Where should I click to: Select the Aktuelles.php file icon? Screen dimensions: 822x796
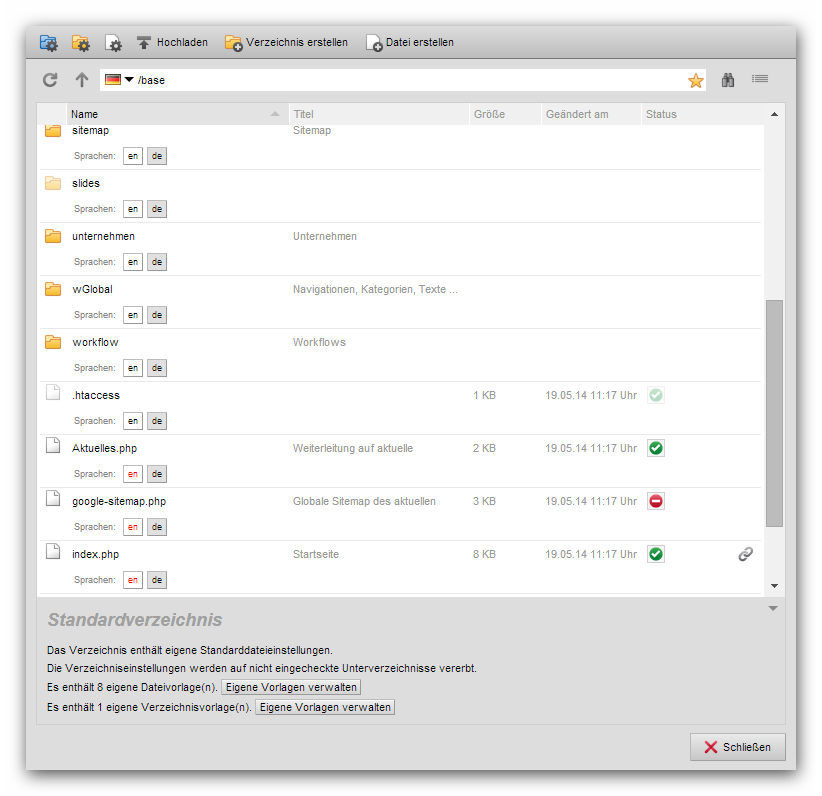click(x=53, y=445)
